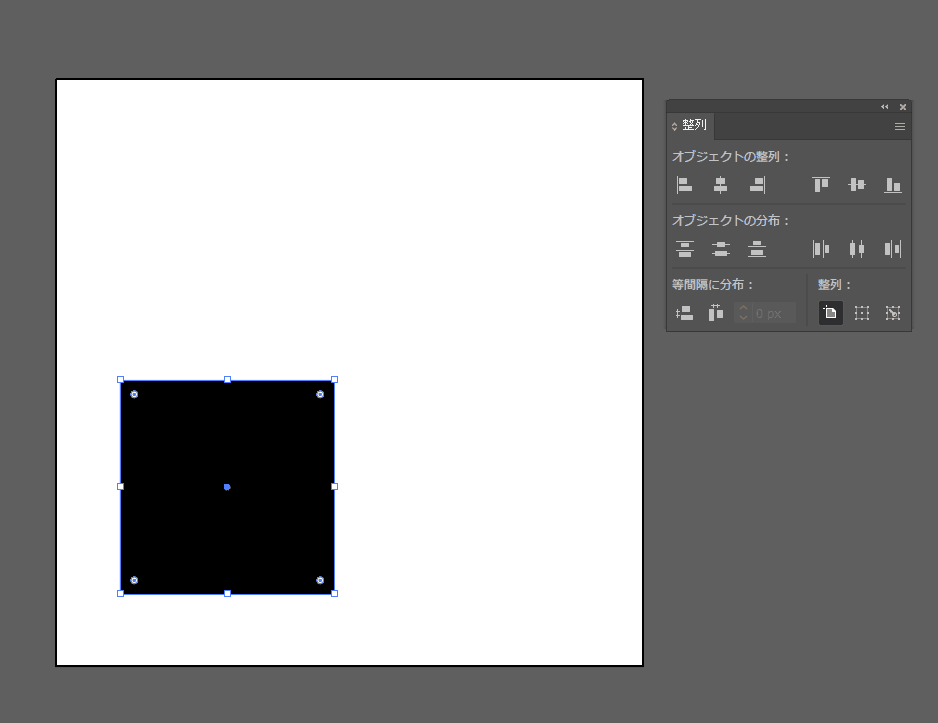Enable the align to selection option
This screenshot has height=723, width=938.
862,313
